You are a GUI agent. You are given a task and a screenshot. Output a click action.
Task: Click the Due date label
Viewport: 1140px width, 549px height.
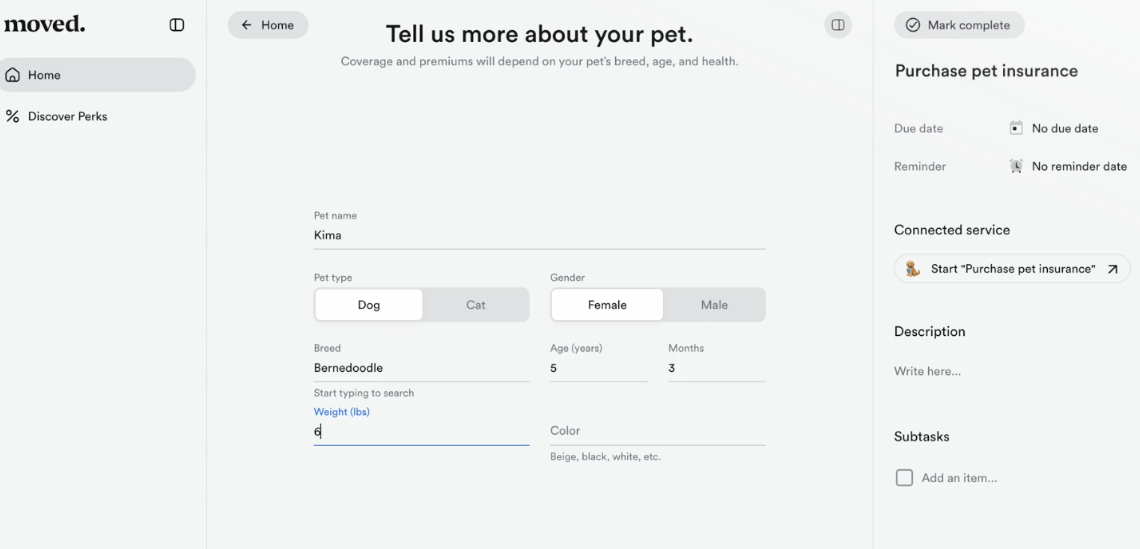coord(918,129)
